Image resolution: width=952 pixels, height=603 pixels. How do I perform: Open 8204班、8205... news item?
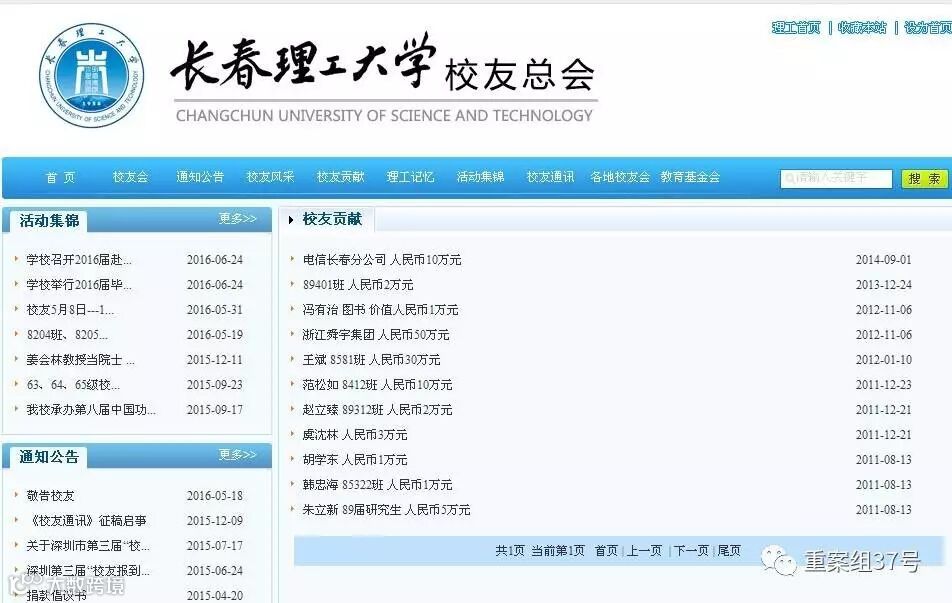pos(67,335)
